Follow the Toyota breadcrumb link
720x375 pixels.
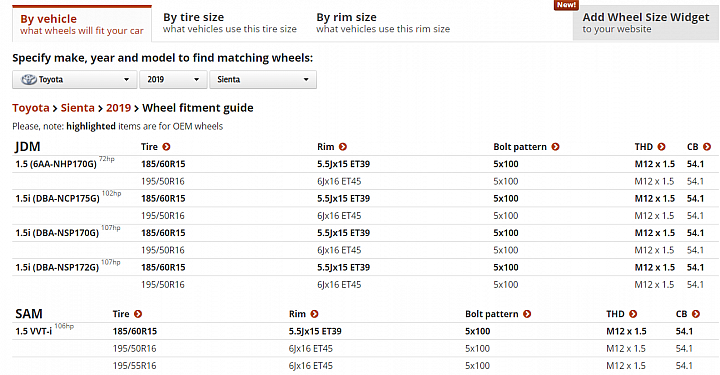click(31, 108)
